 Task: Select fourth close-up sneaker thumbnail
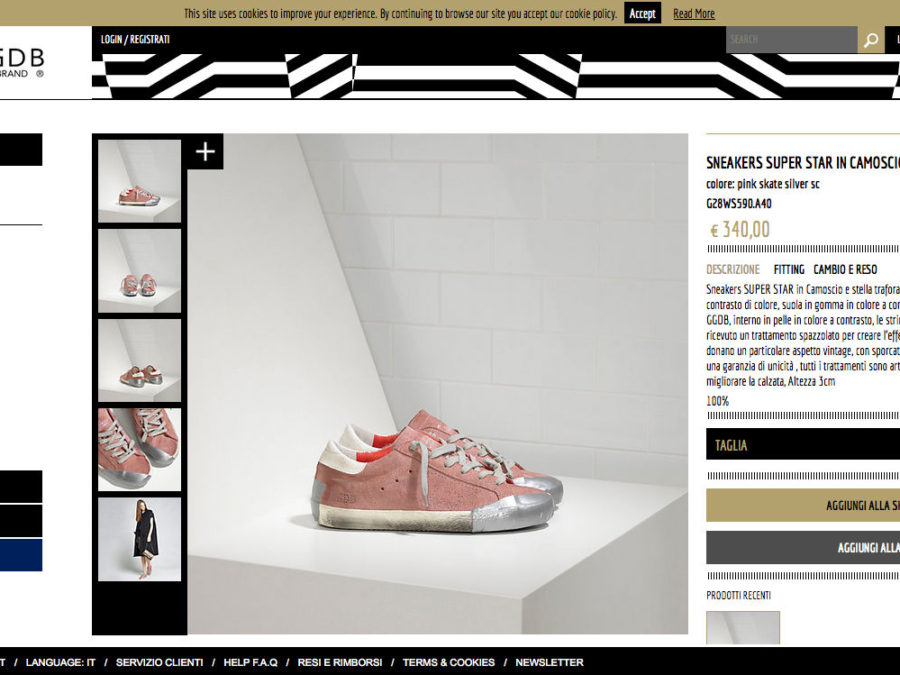pos(140,449)
